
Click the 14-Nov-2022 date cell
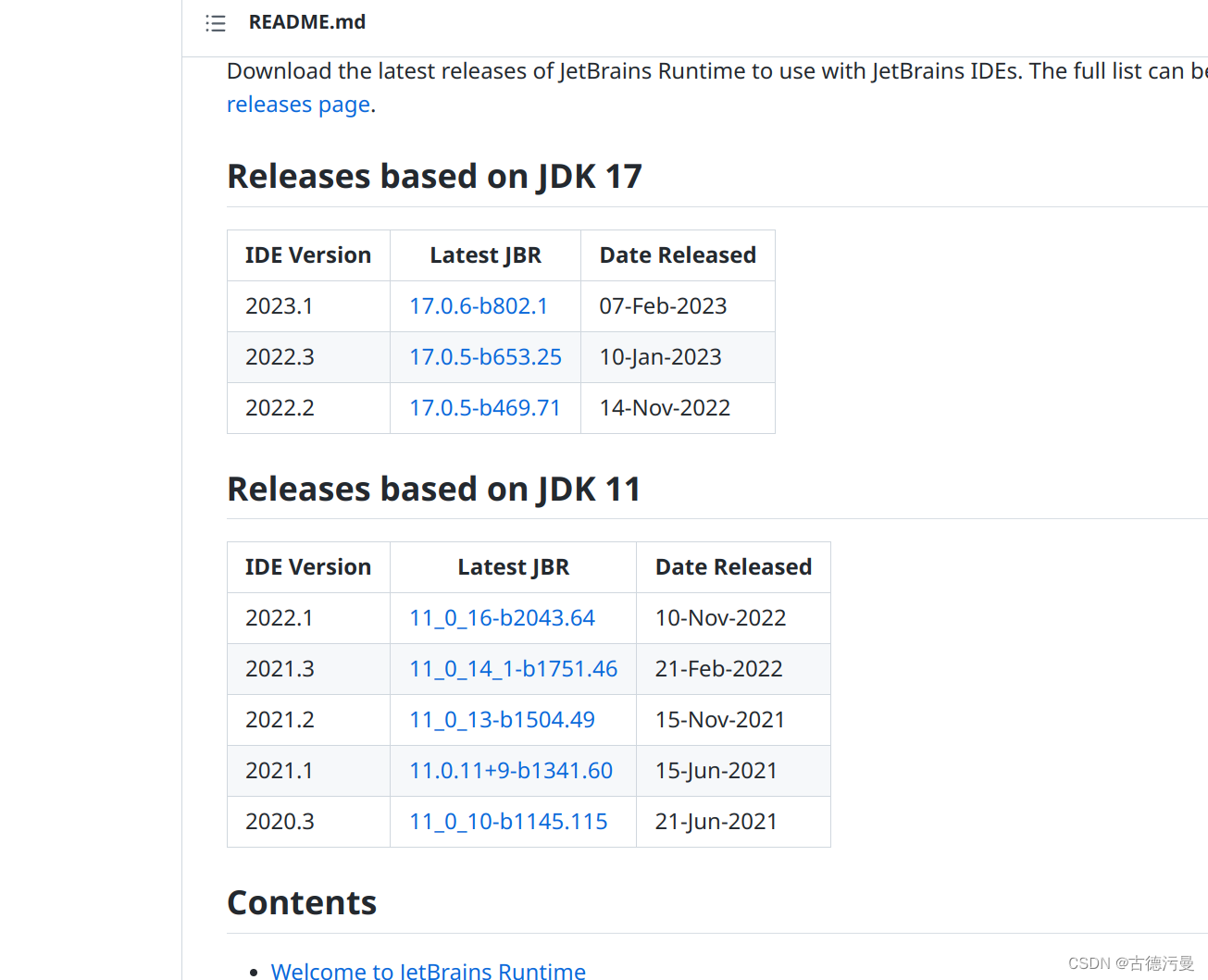click(x=678, y=408)
